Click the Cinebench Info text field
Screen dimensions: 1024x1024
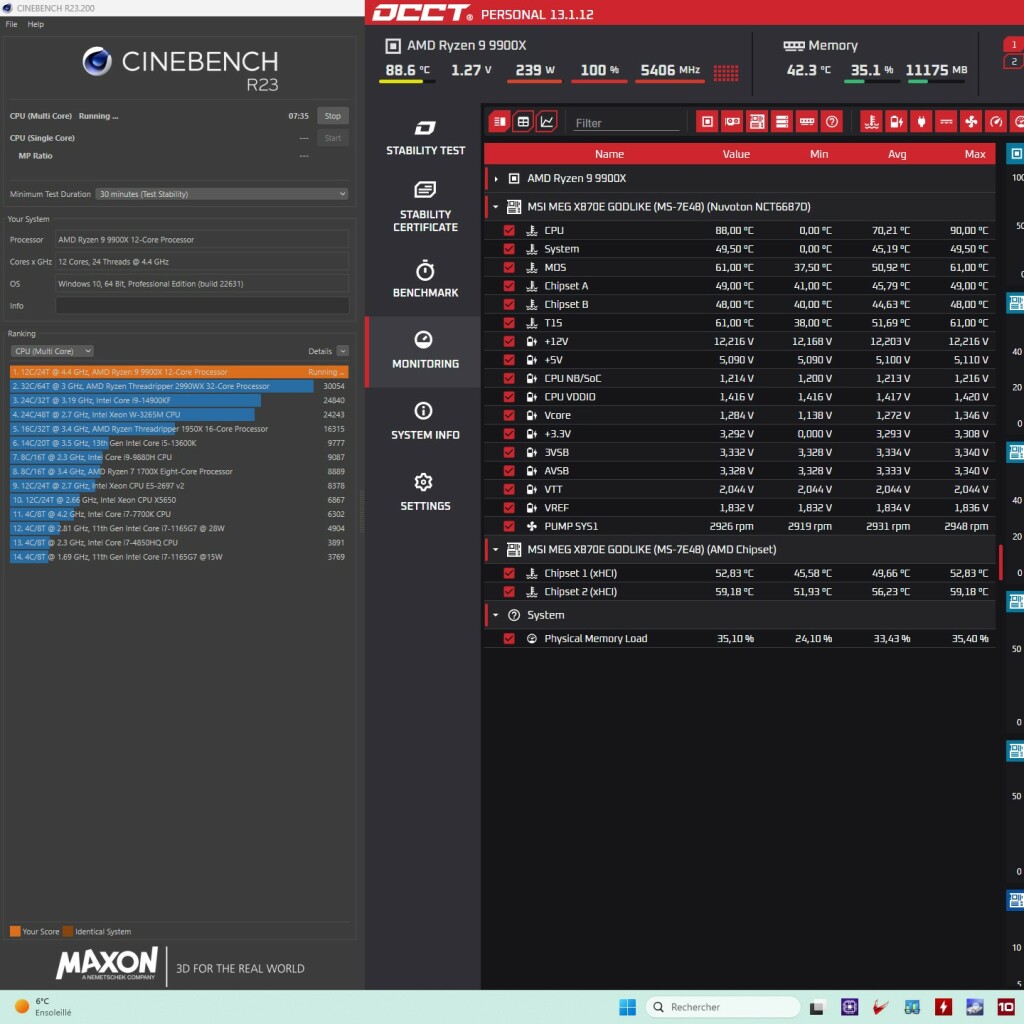(202, 306)
